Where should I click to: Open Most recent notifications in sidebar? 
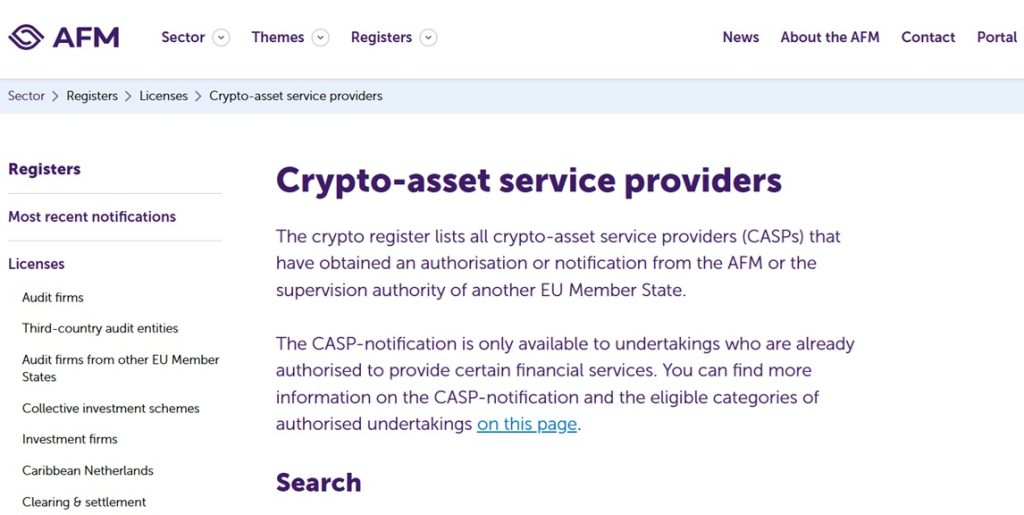pyautogui.click(x=92, y=216)
